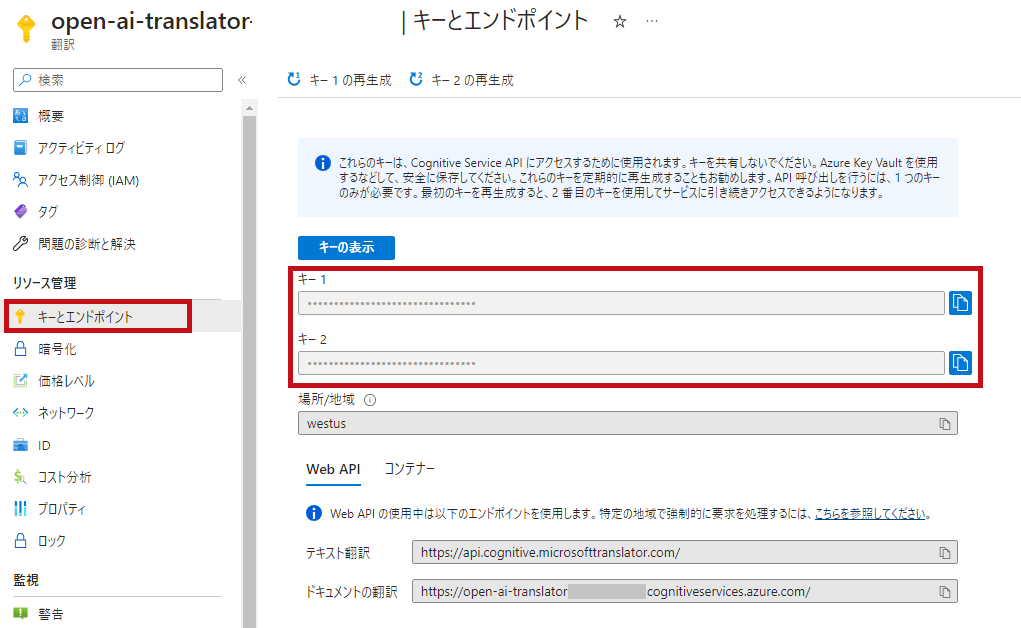Viewport: 1021px width, 628px height.
Task: Click the yellow key resource icon
Action: [x=27, y=28]
